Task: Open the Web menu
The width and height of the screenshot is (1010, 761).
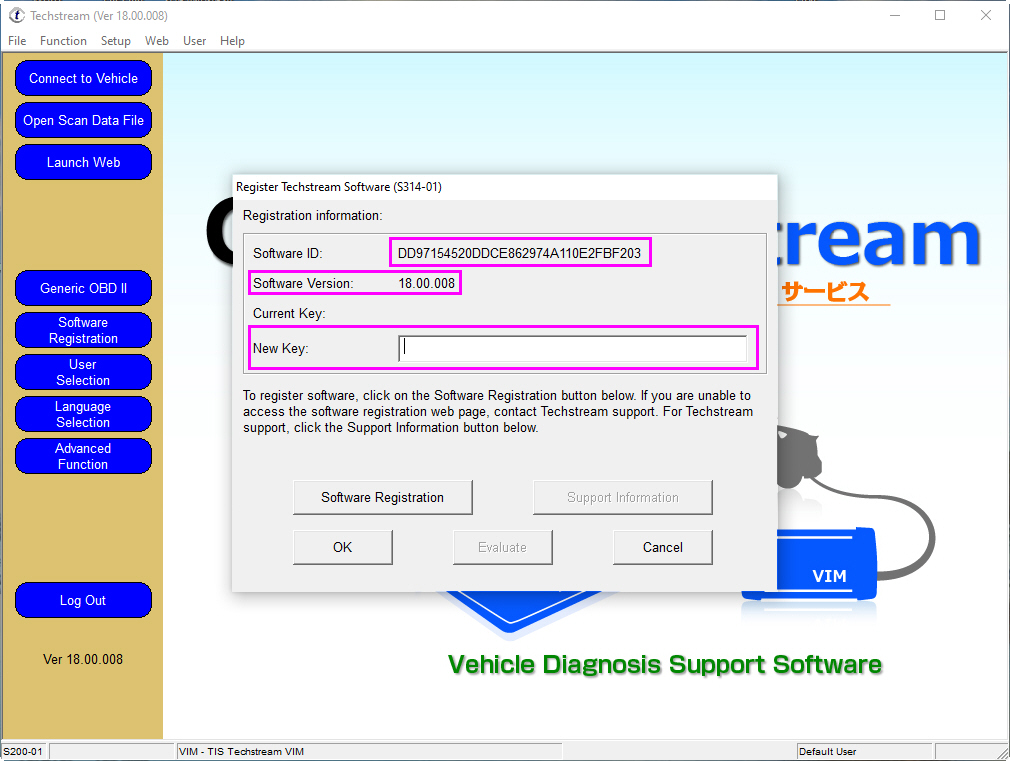Action: click(157, 41)
